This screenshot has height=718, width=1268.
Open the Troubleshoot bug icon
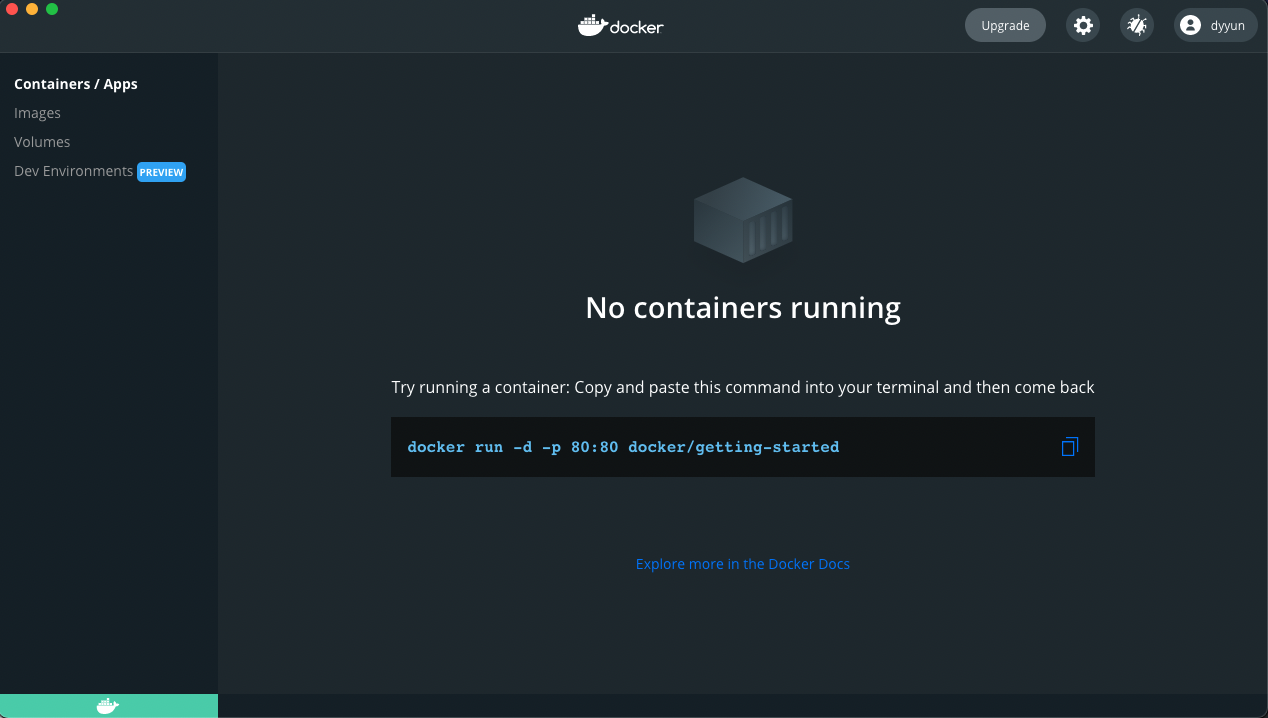coord(1136,25)
